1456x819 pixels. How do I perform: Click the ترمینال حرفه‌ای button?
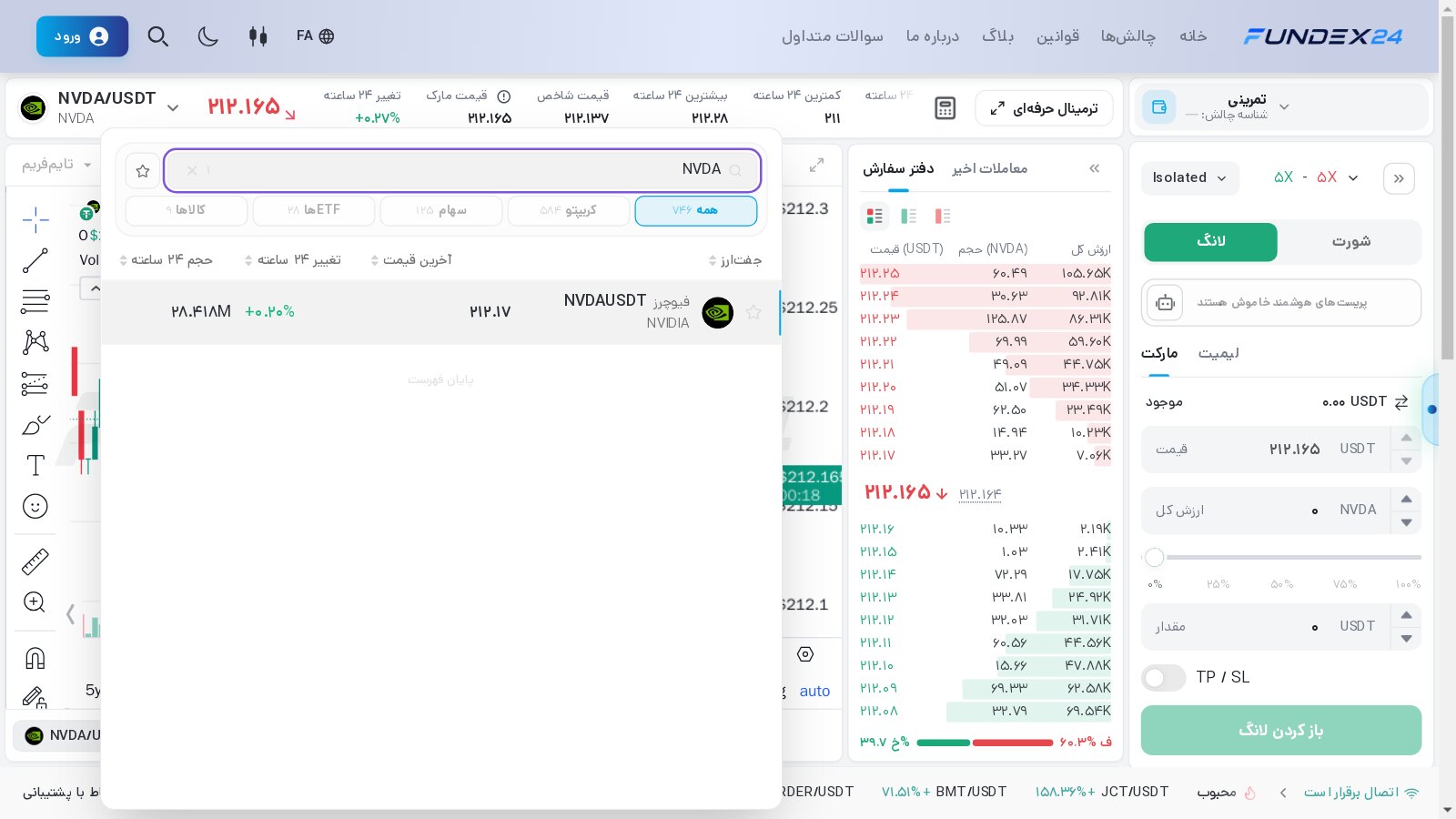[1044, 108]
